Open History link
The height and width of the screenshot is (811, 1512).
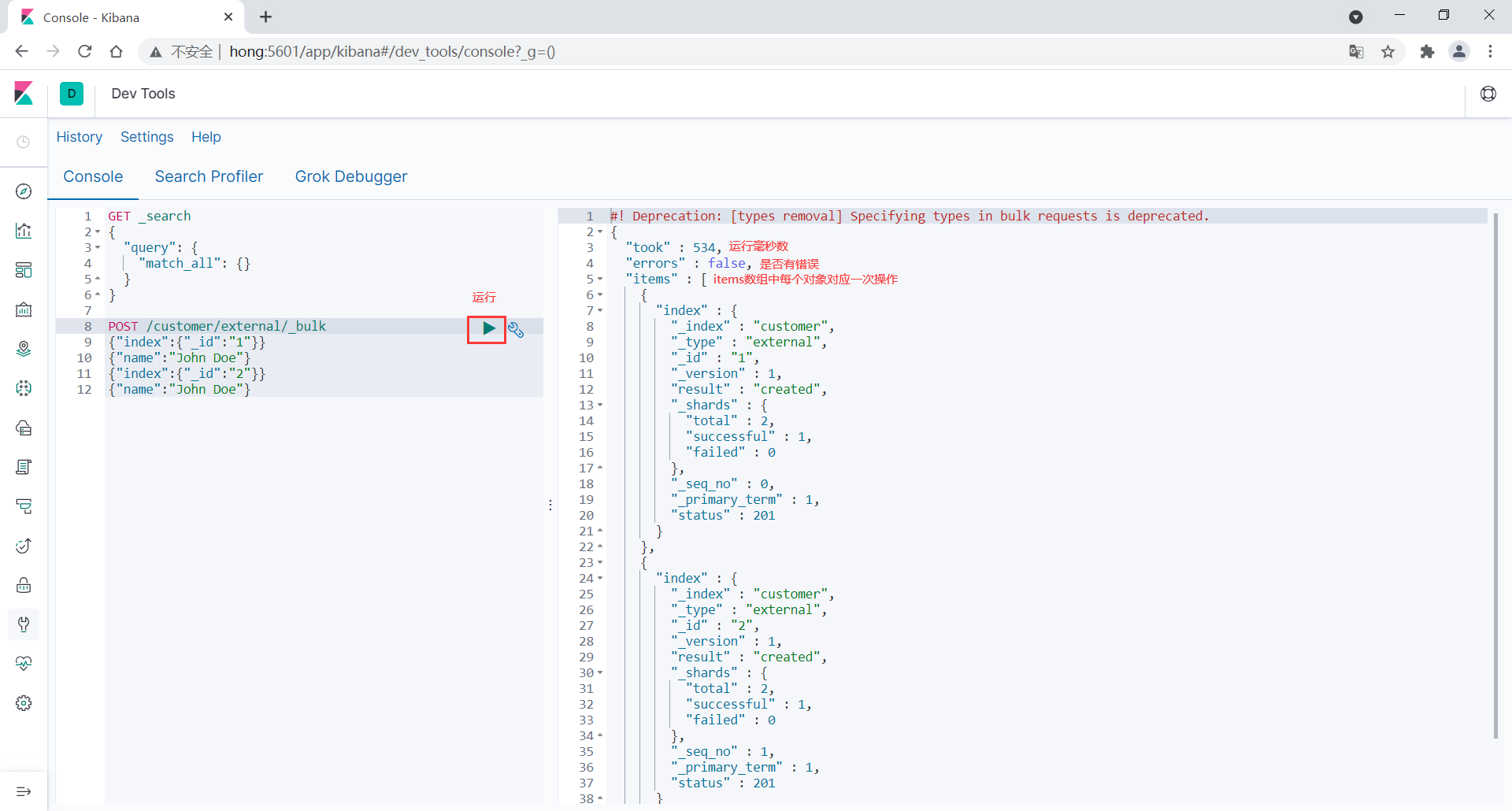click(x=80, y=137)
